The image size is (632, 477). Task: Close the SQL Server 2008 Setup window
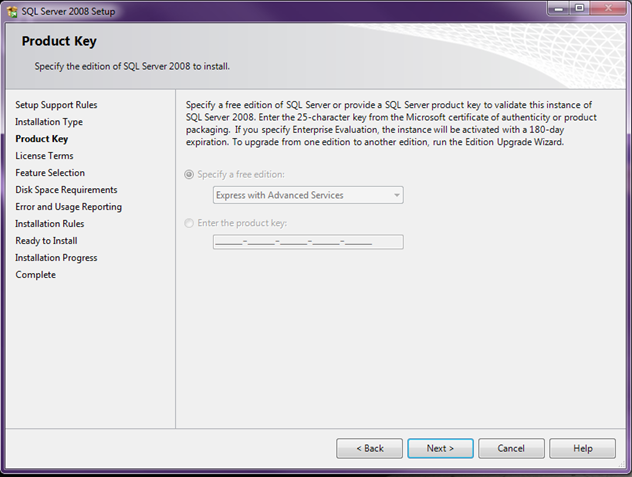point(609,8)
